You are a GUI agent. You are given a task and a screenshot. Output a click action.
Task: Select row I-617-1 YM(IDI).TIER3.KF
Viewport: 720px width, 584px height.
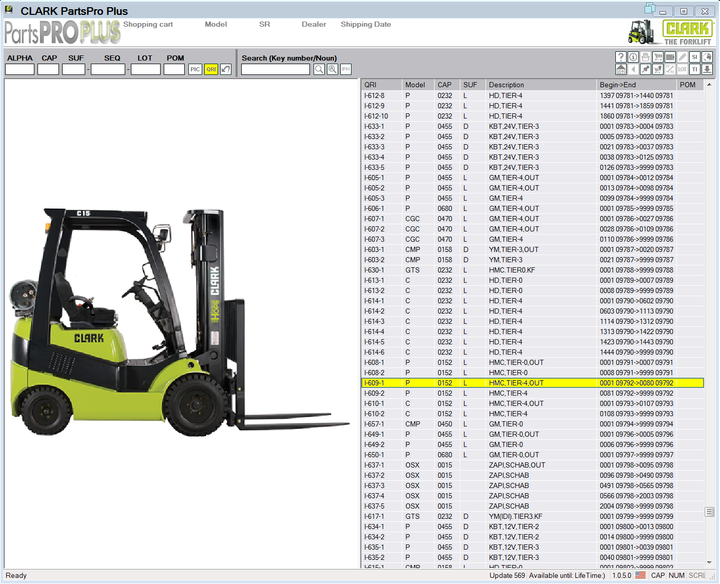[533, 516]
